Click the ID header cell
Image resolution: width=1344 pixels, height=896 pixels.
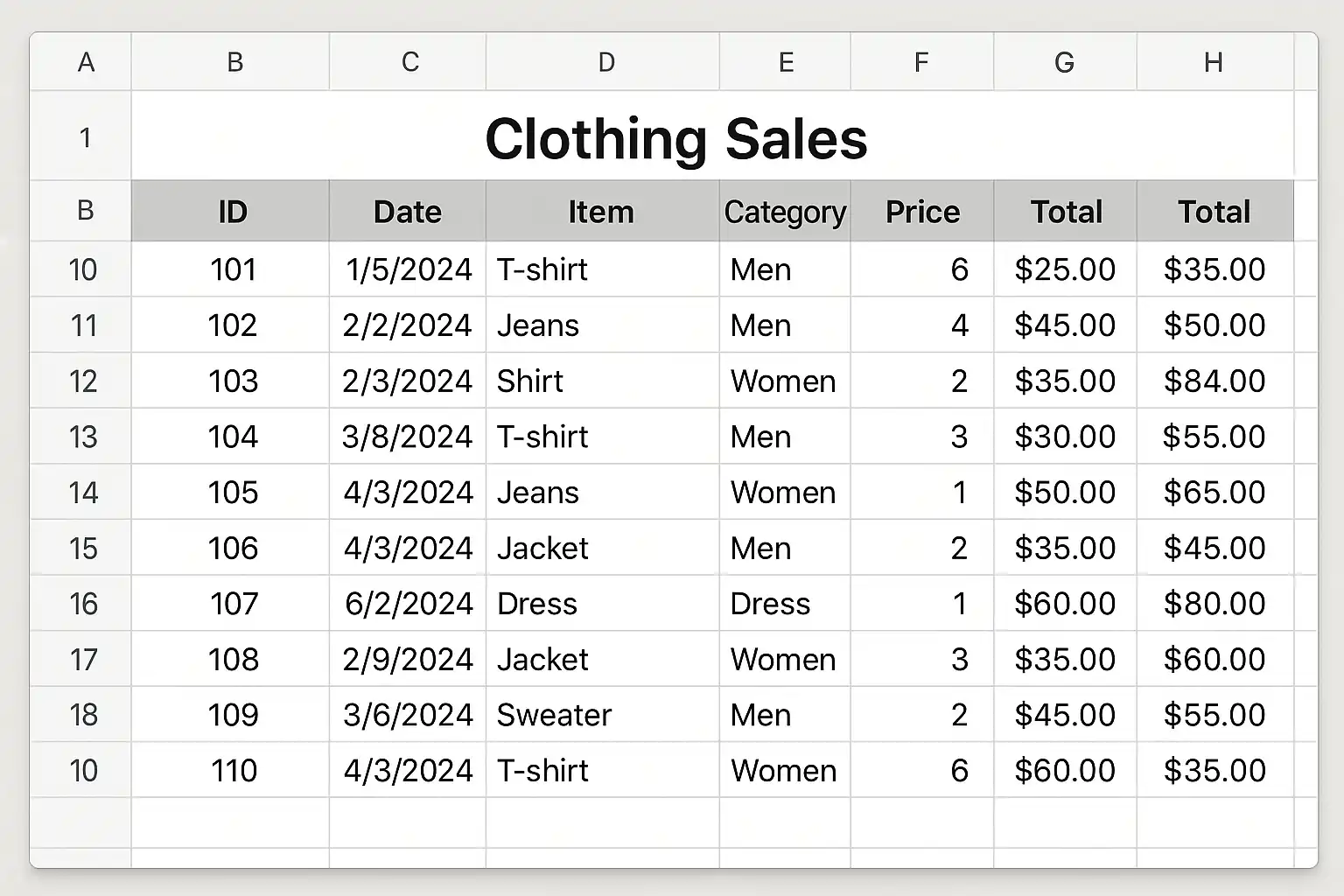click(x=232, y=212)
